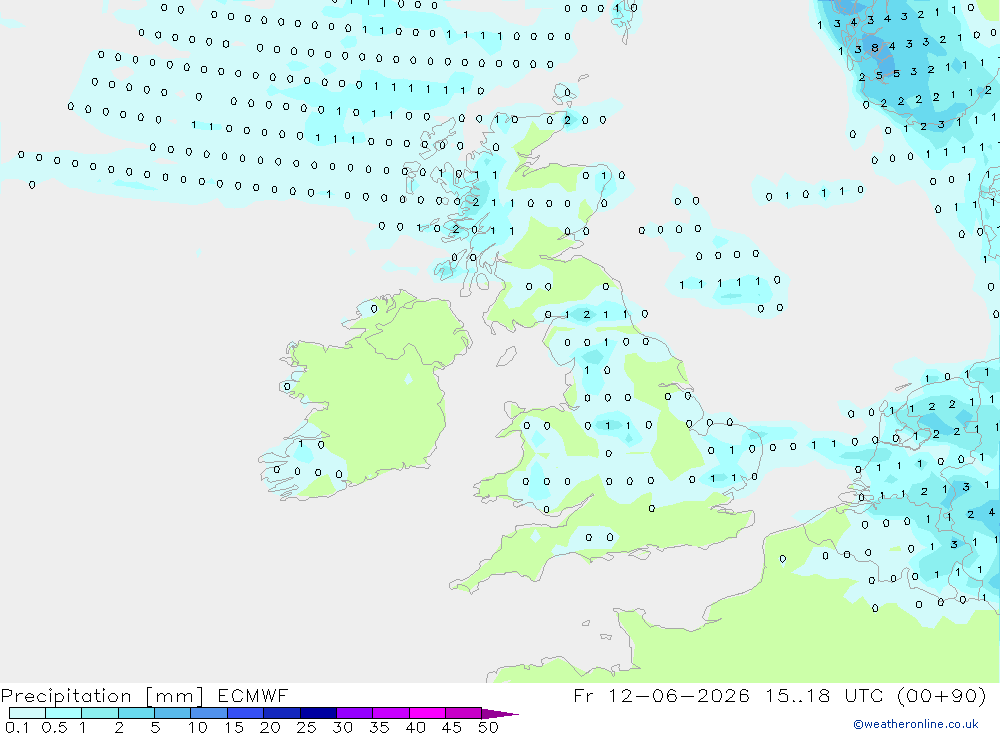Click the '0.5' legend scale label
This screenshot has width=1000, height=733.
pyautogui.click(x=54, y=727)
